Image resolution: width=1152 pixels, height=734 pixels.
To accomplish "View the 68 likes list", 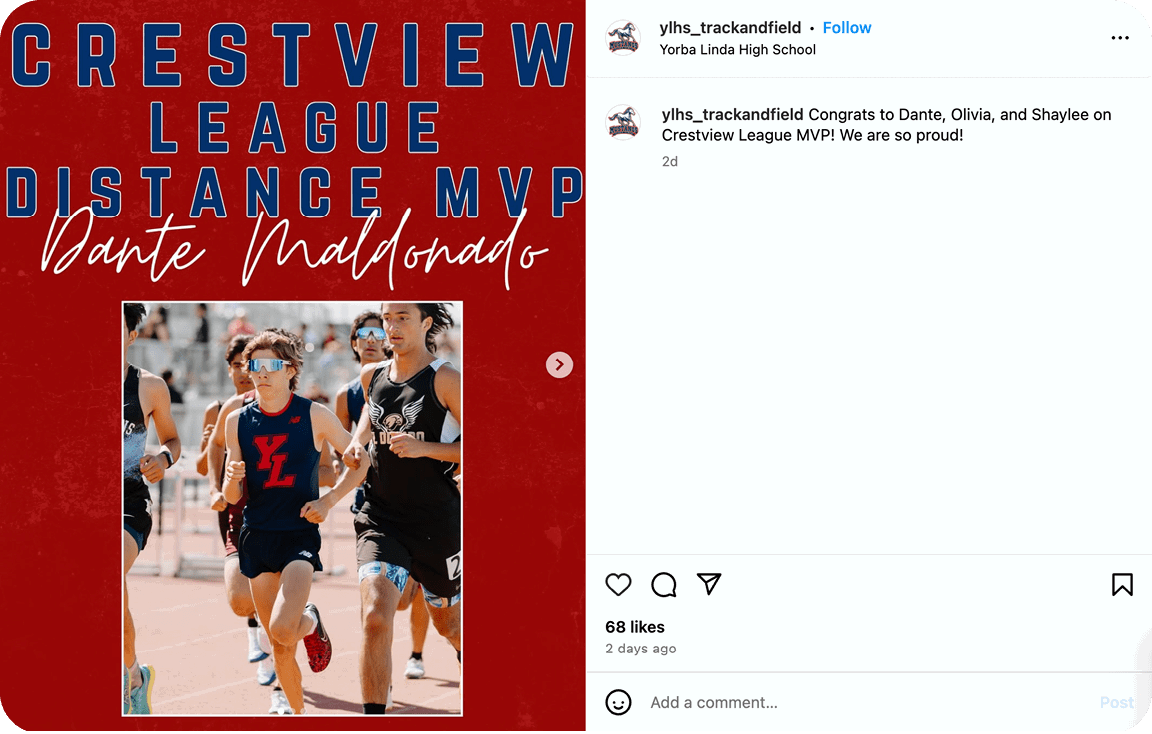I will click(635, 627).
